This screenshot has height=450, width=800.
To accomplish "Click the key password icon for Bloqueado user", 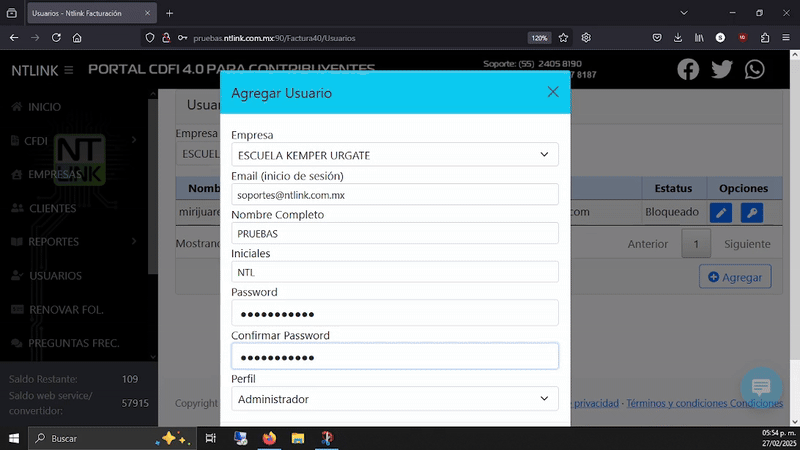I will 752,213.
